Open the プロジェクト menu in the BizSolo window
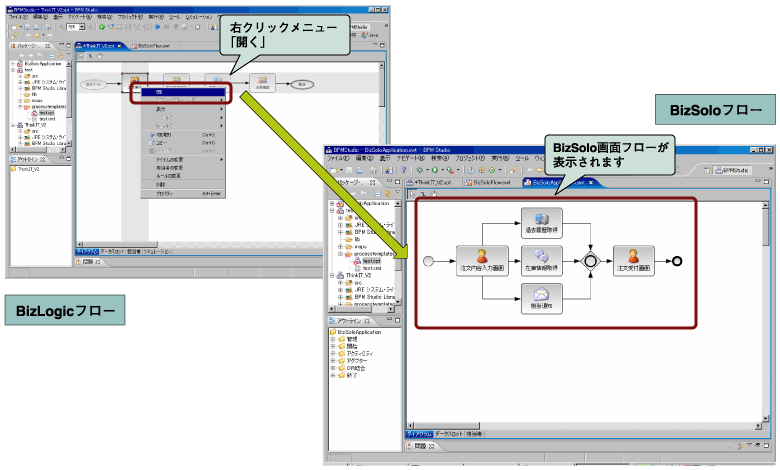780x470 pixels. click(x=470, y=158)
